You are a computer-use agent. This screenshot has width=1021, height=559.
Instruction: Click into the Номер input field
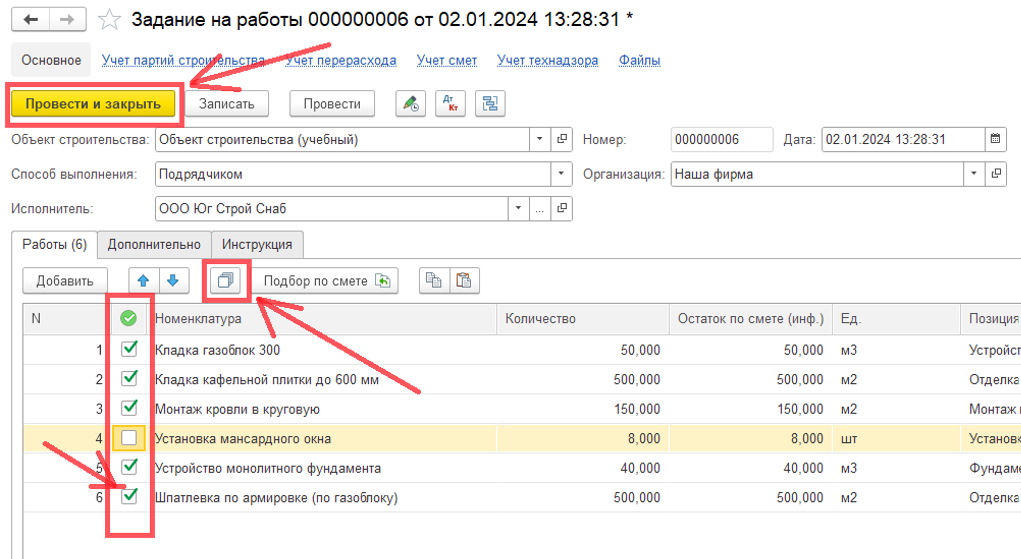tap(721, 140)
